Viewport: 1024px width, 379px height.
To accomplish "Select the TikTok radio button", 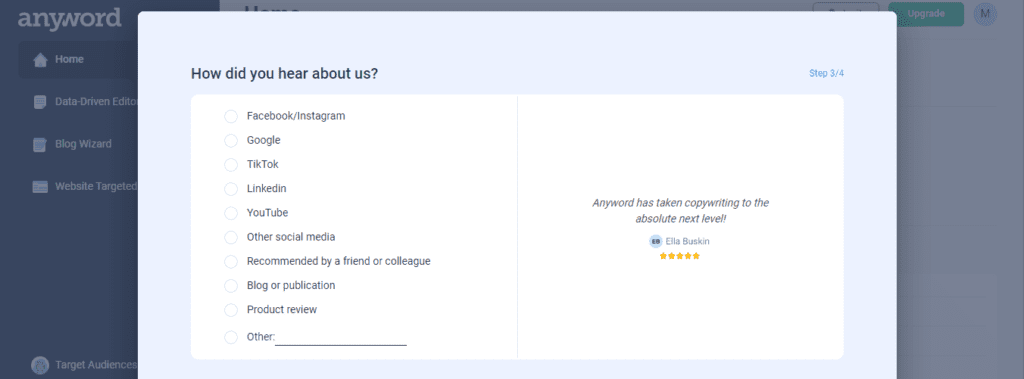I will tap(231, 165).
